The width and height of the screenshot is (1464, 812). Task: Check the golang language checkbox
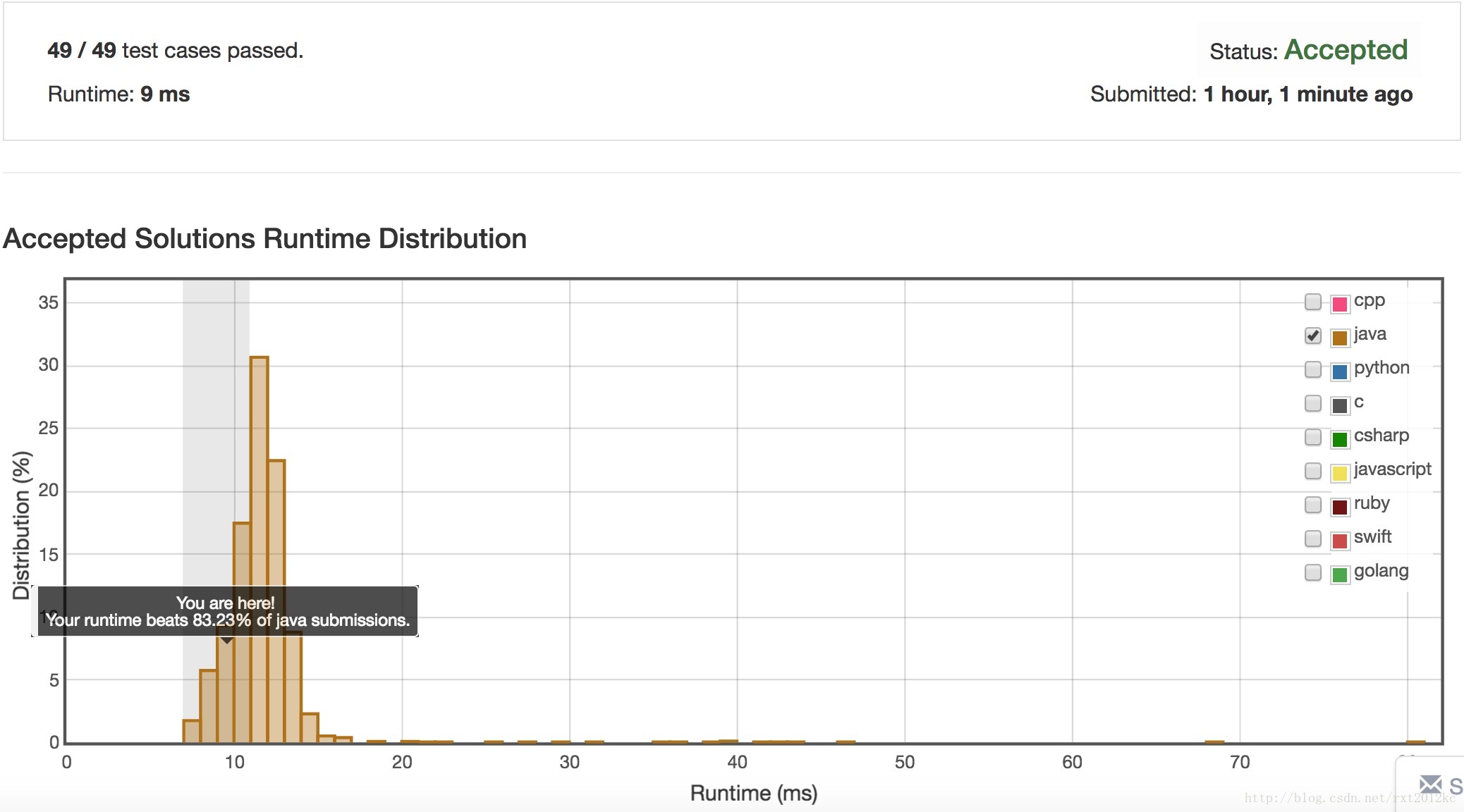[x=1312, y=572]
